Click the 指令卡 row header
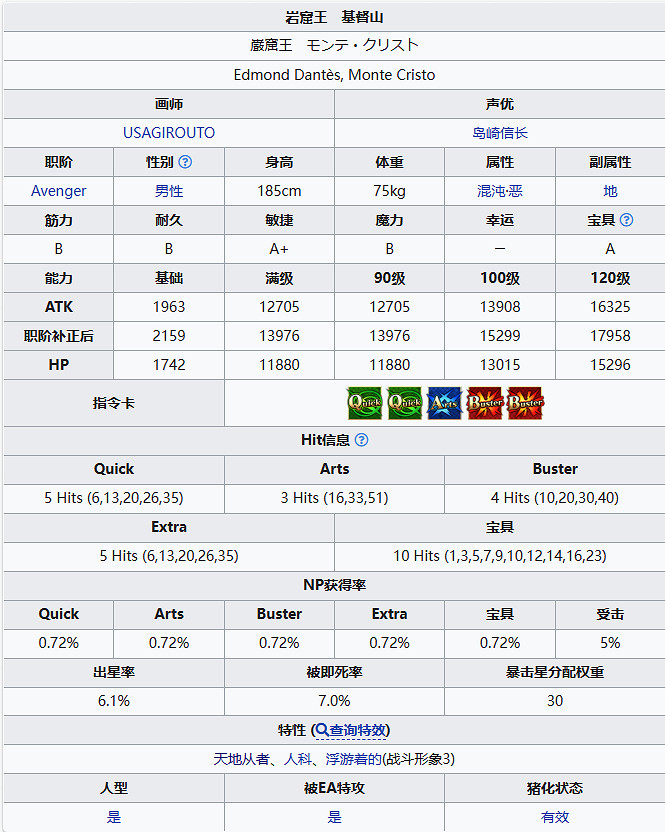The width and height of the screenshot is (665, 832). tap(114, 403)
